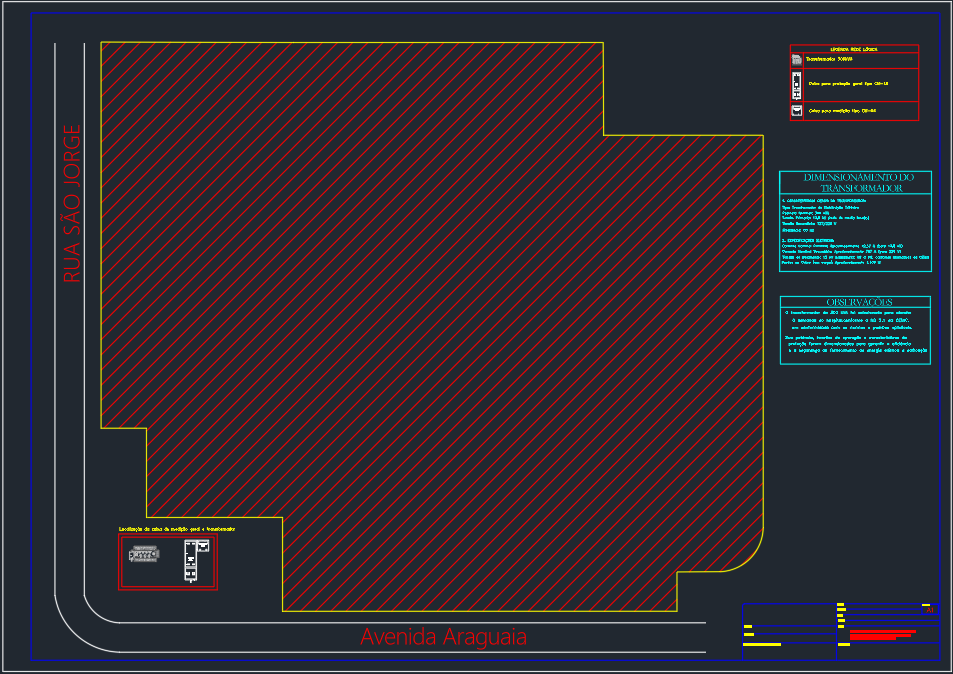Select the red text lines in title block
Image resolution: width=953 pixels, height=674 pixels.
point(882,633)
